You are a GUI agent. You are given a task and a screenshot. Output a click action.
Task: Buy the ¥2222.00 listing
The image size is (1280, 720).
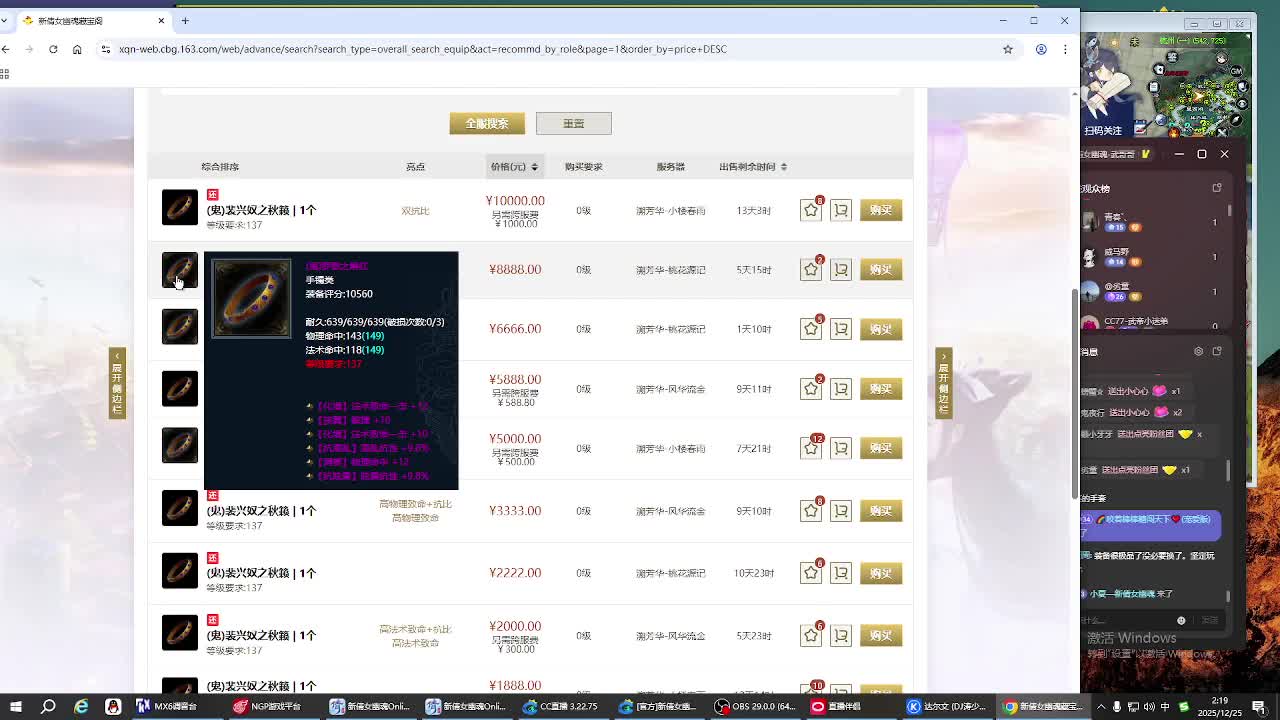point(880,573)
